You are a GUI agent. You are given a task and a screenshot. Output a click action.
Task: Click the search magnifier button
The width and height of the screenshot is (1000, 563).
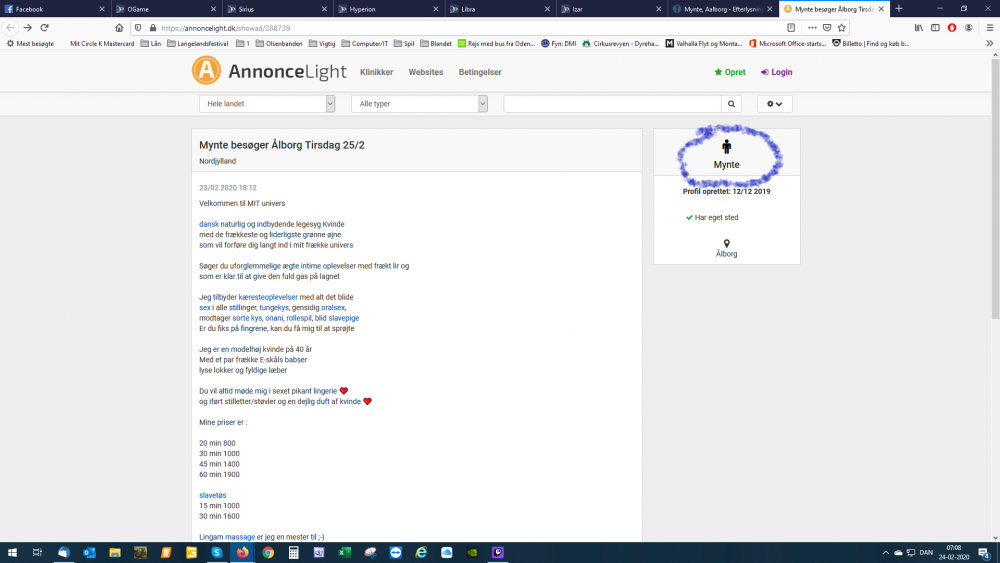[x=732, y=104]
